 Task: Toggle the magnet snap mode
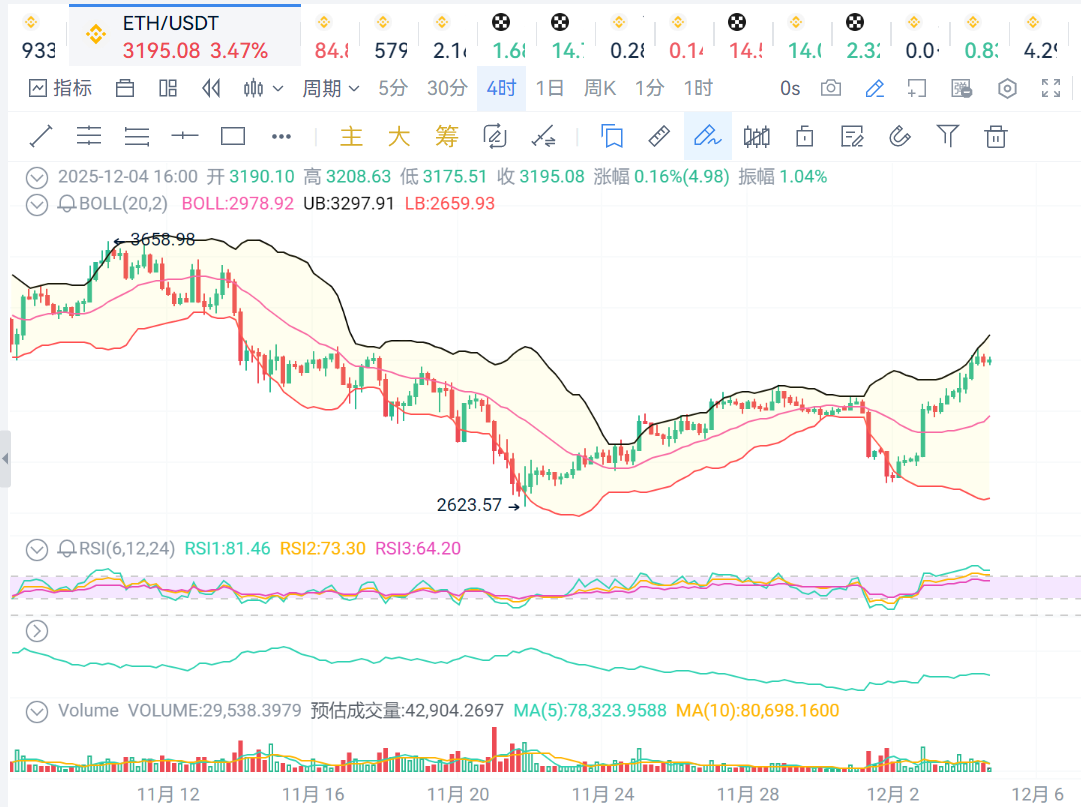(899, 136)
